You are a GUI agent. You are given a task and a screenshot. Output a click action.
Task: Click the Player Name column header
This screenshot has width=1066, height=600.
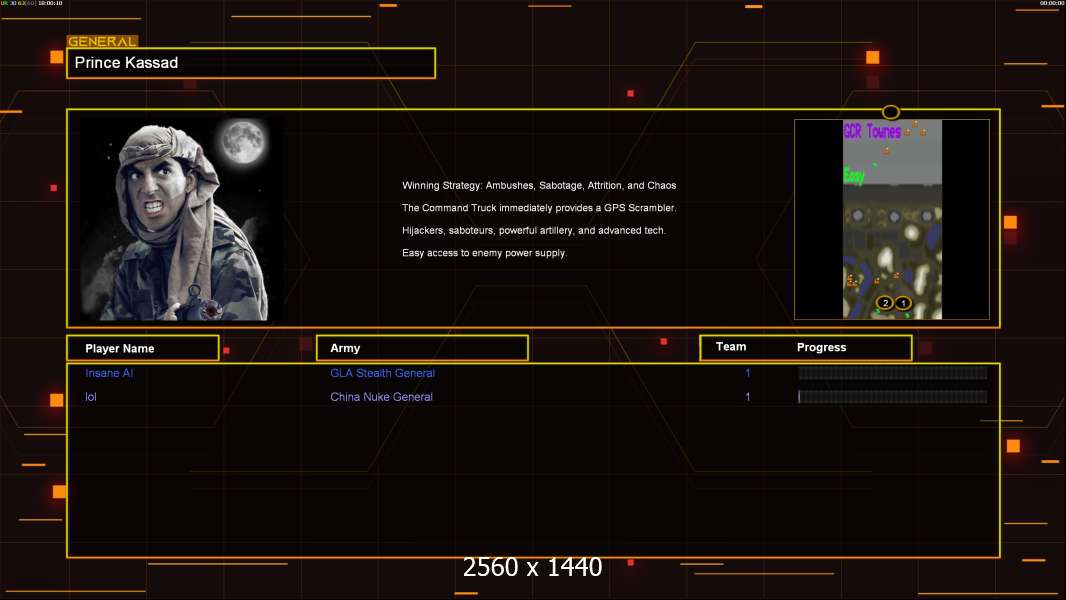[x=143, y=348]
